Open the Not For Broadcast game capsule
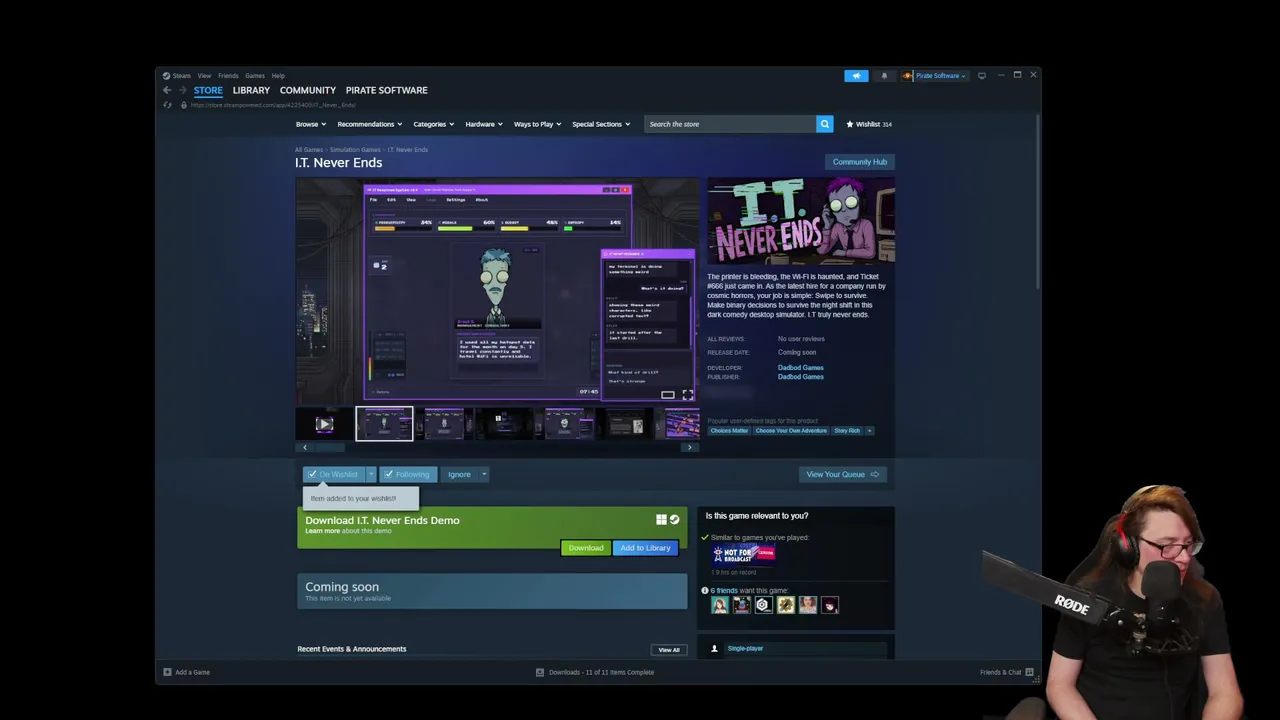 744,554
